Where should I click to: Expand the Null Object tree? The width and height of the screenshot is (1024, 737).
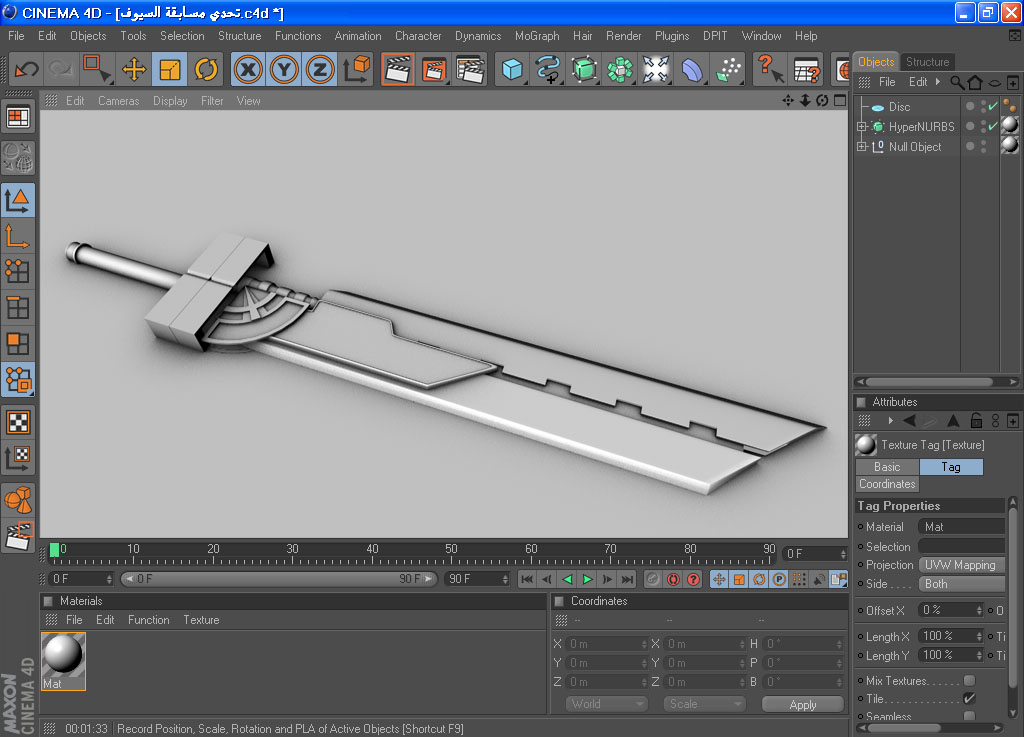click(x=862, y=147)
